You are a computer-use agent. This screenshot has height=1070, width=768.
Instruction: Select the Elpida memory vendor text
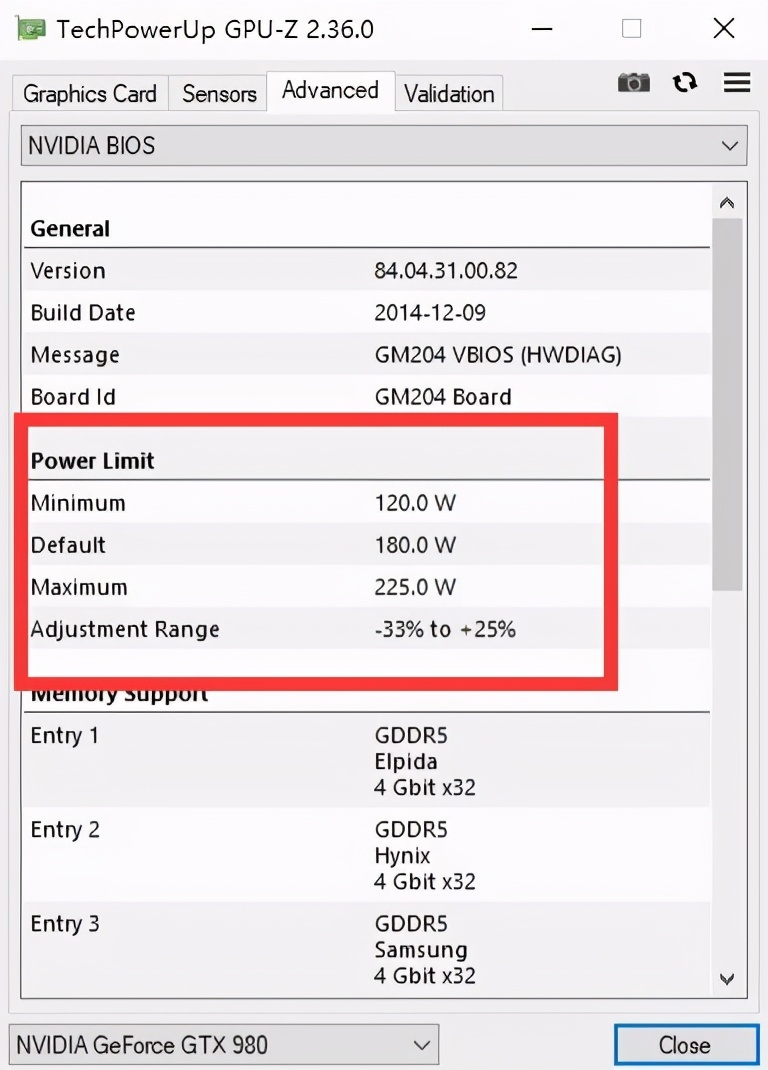point(406,762)
